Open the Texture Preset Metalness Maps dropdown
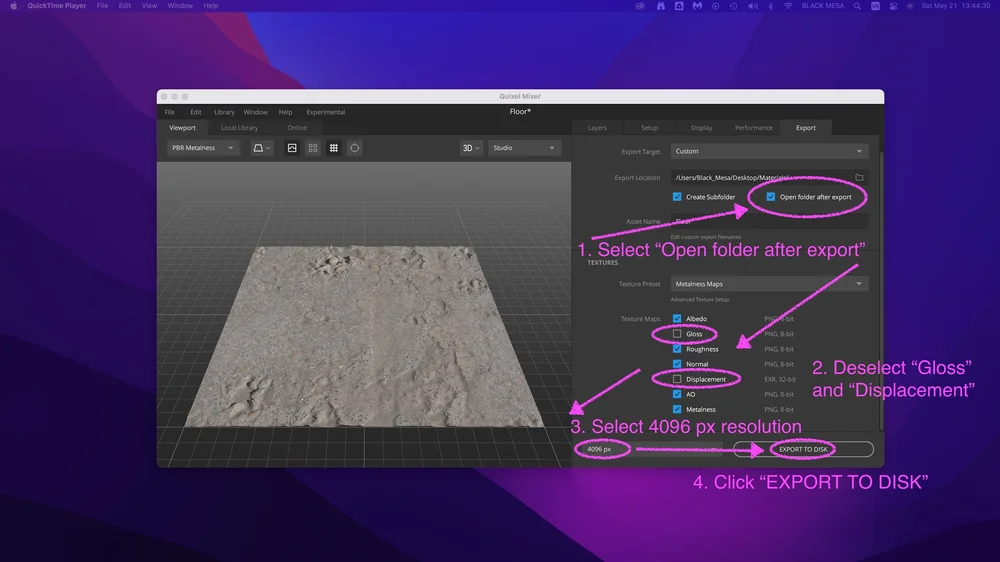The height and width of the screenshot is (562, 1000). point(768,284)
